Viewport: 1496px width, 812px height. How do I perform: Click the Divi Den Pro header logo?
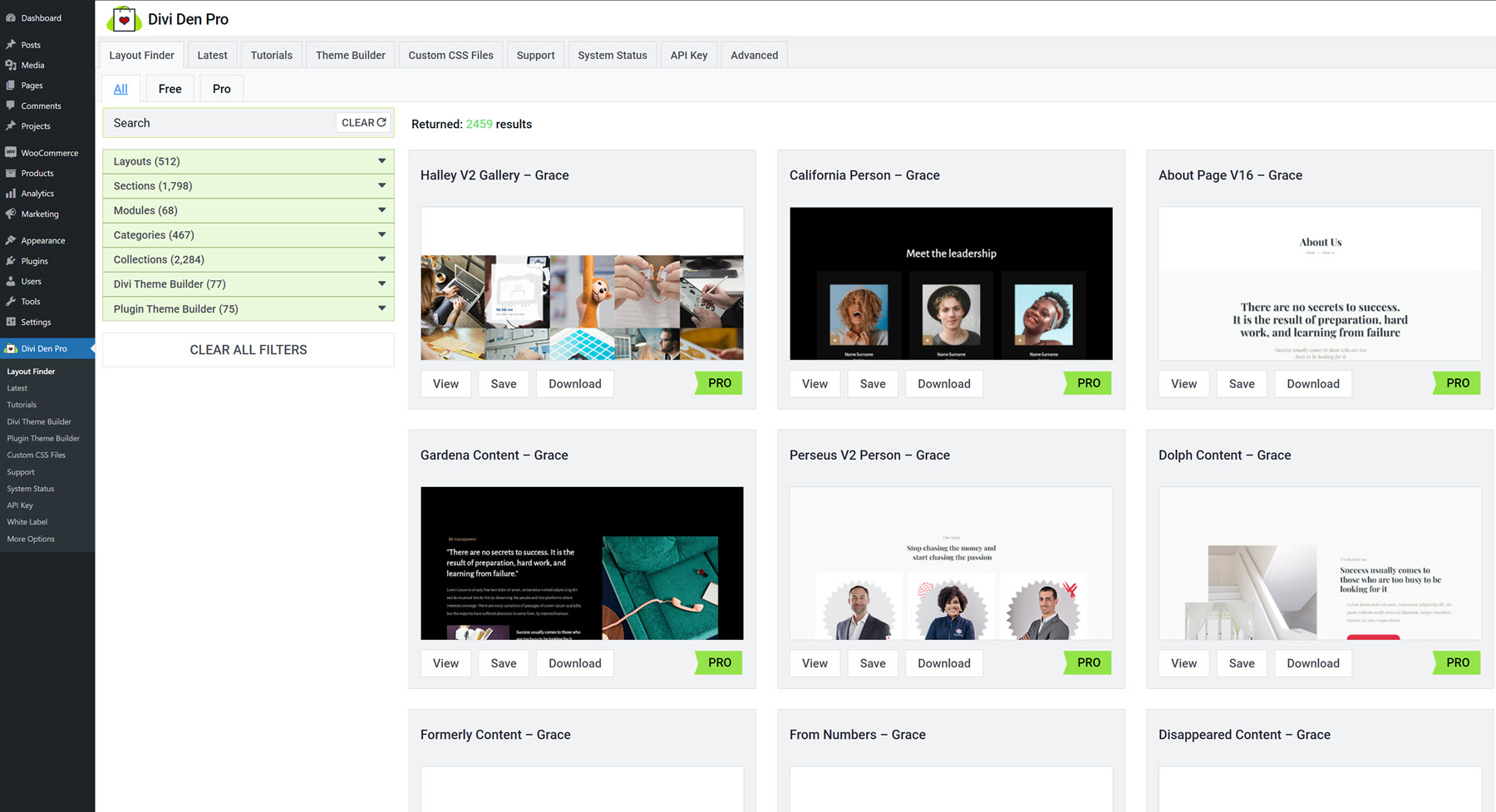[124, 18]
